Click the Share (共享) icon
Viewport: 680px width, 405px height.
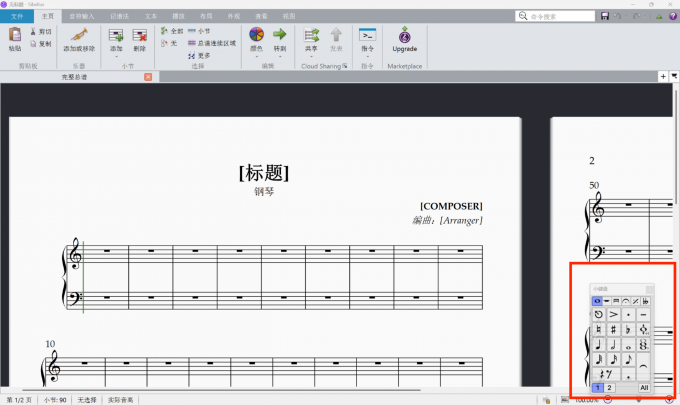311,35
